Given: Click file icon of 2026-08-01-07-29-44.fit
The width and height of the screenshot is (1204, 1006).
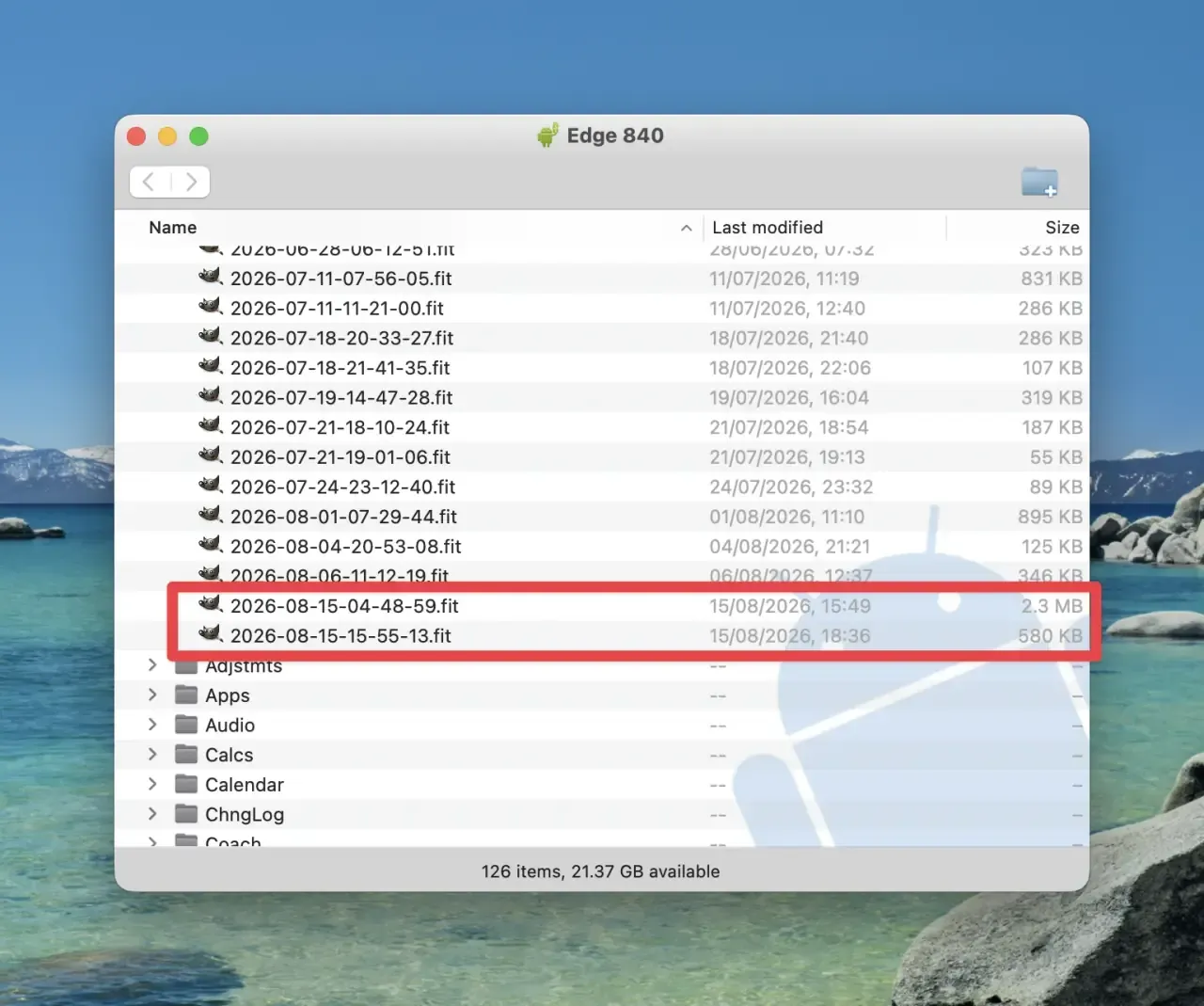Looking at the screenshot, I should (x=211, y=515).
